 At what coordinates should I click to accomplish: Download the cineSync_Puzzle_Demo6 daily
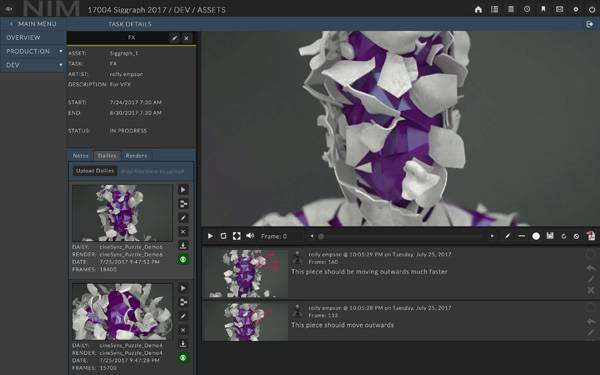click(183, 245)
